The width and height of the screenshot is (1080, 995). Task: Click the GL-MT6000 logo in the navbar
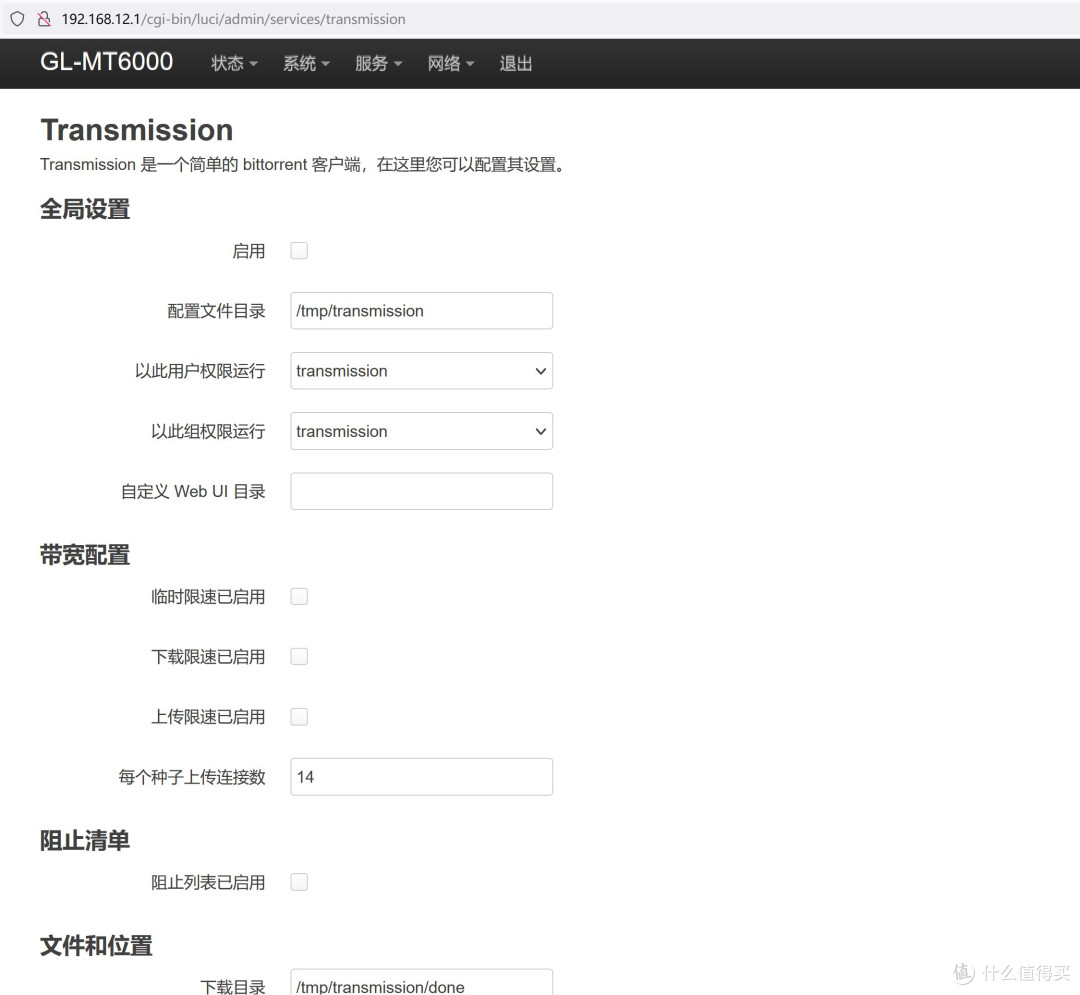point(106,61)
